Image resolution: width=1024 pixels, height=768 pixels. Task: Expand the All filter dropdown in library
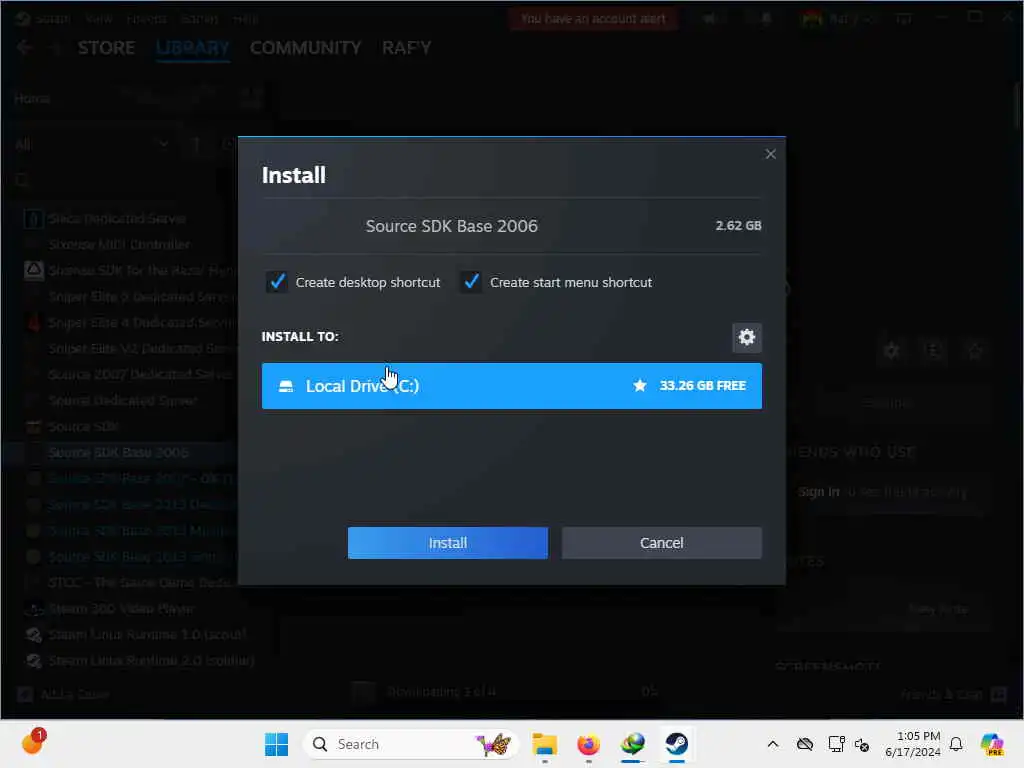[91, 144]
